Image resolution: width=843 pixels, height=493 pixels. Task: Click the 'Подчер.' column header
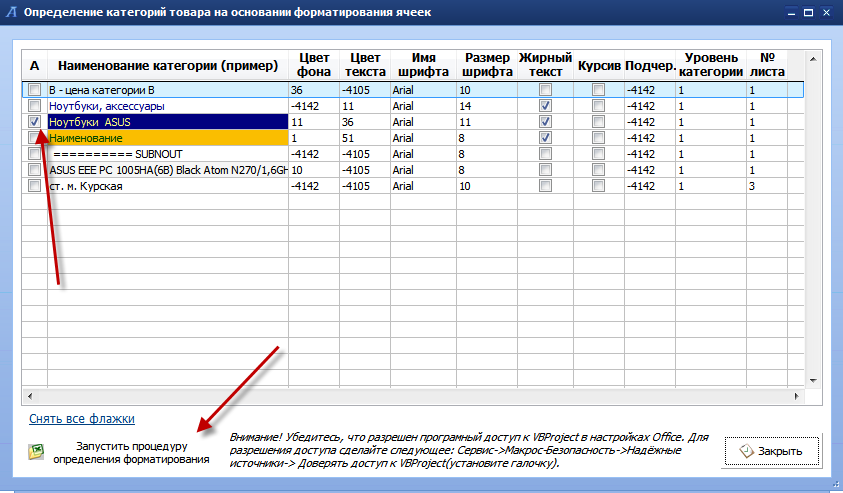click(650, 66)
